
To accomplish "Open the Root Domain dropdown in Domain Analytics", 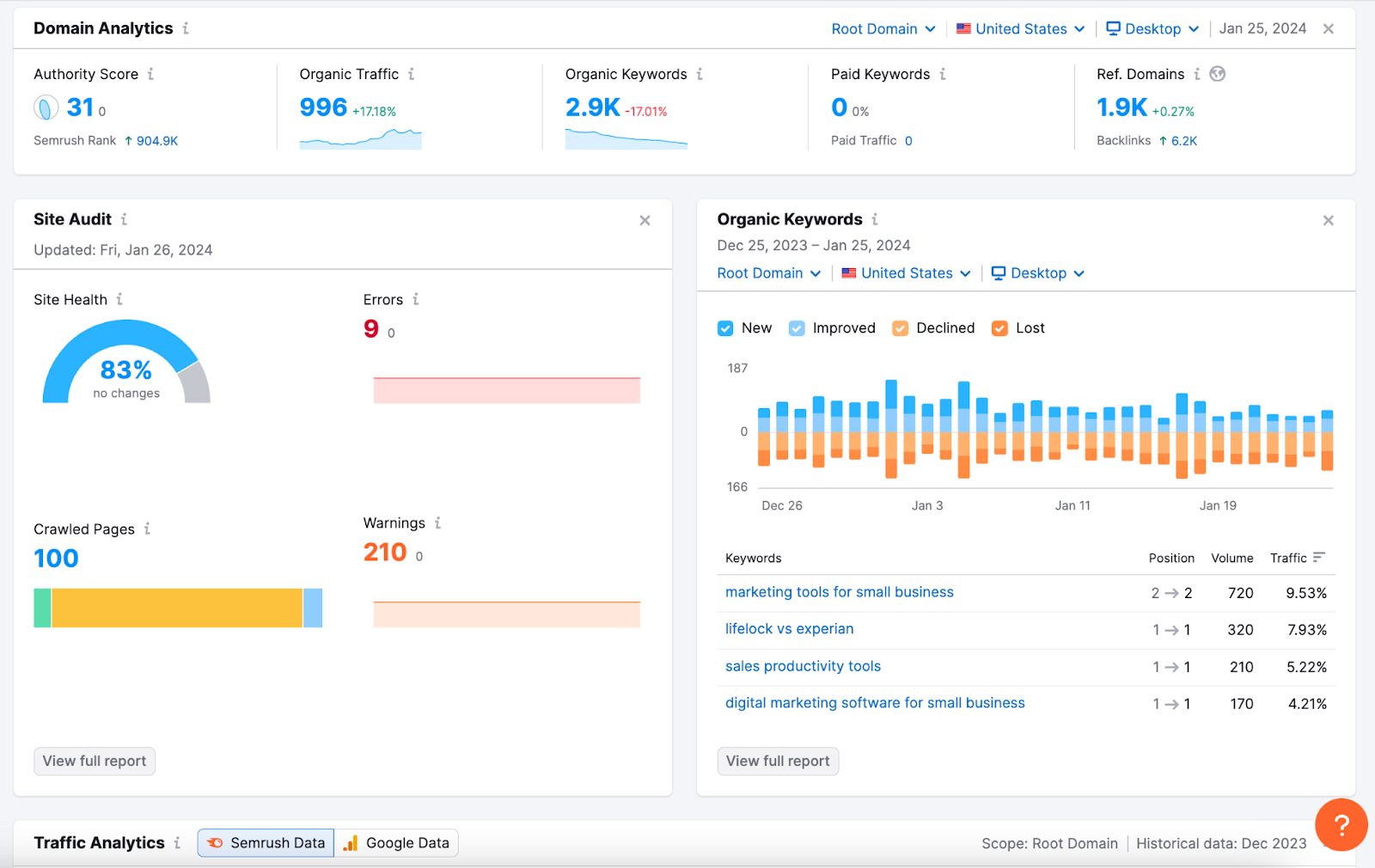I will pyautogui.click(x=883, y=29).
